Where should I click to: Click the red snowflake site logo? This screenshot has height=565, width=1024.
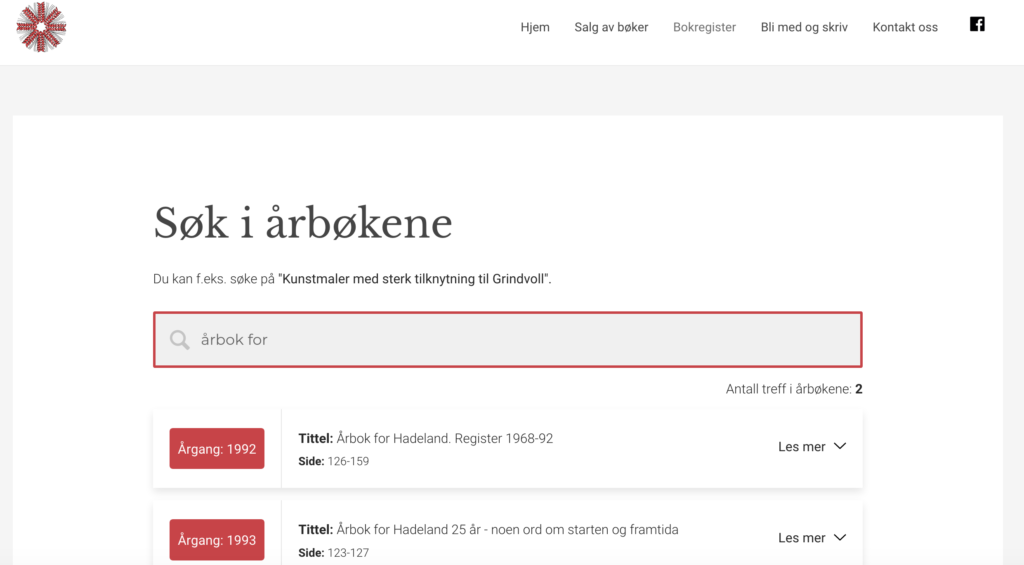[x=41, y=27]
